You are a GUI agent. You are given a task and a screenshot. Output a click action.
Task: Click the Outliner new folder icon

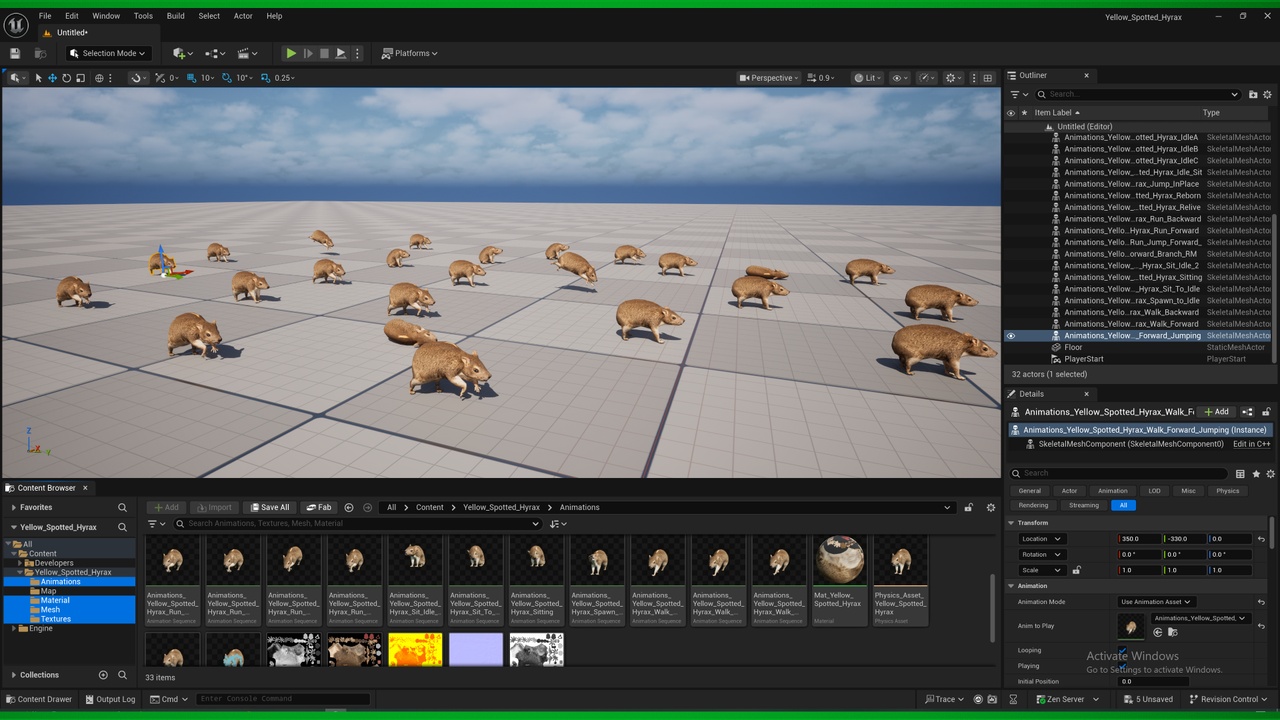(1254, 94)
